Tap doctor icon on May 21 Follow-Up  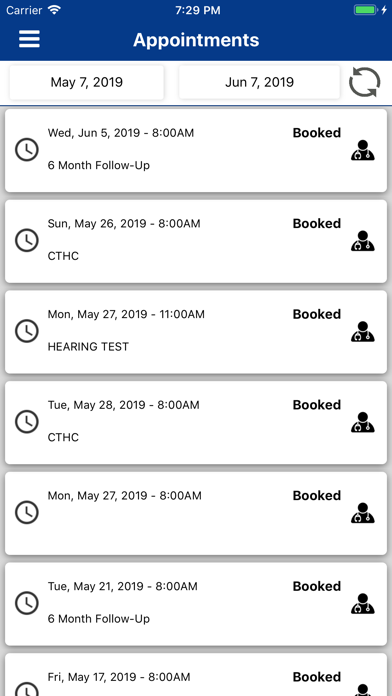click(363, 603)
